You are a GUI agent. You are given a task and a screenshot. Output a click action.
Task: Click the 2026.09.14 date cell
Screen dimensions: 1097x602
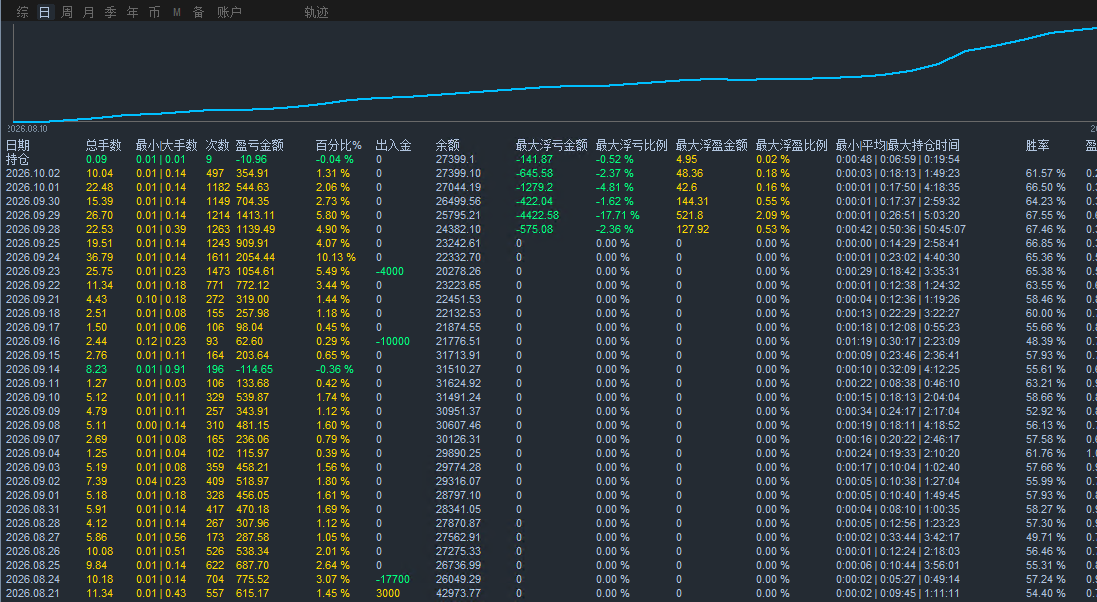click(33, 370)
